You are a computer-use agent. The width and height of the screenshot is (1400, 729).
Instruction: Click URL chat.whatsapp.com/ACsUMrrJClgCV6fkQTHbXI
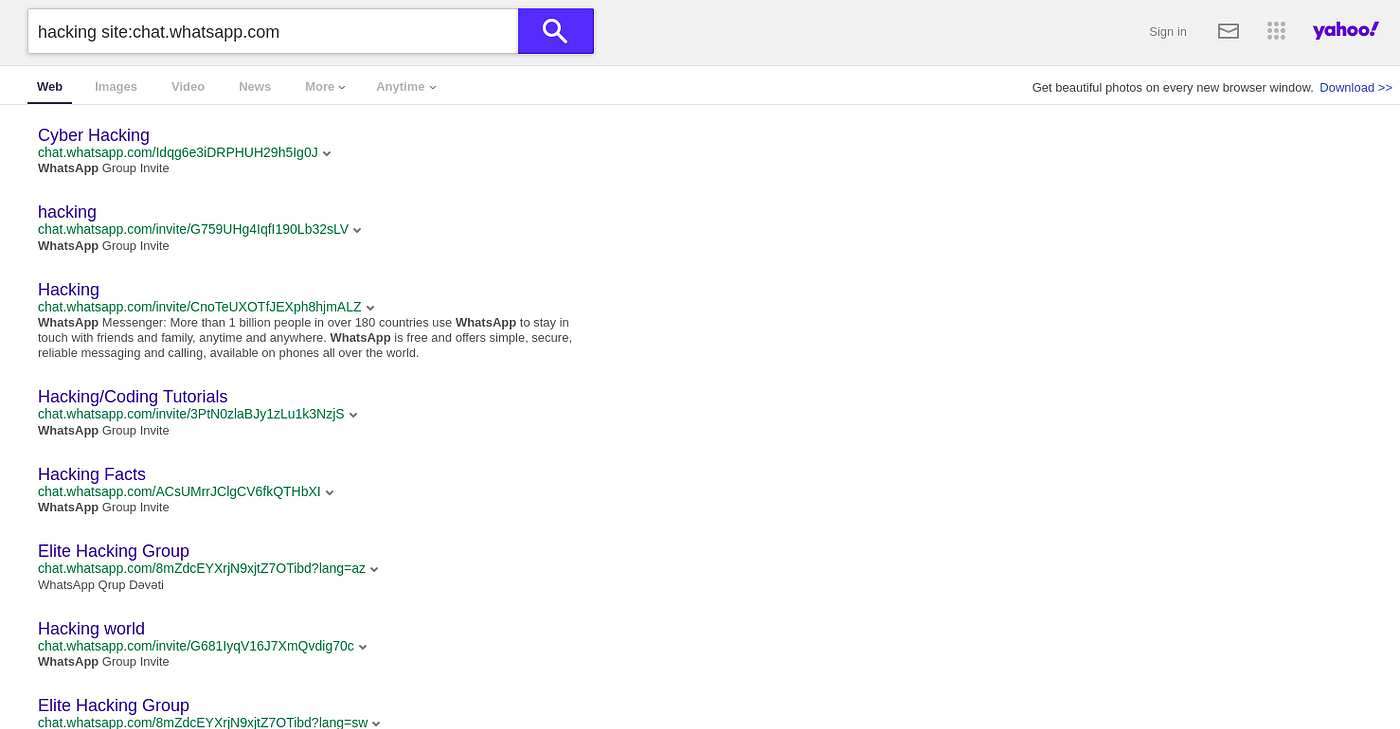tap(179, 491)
